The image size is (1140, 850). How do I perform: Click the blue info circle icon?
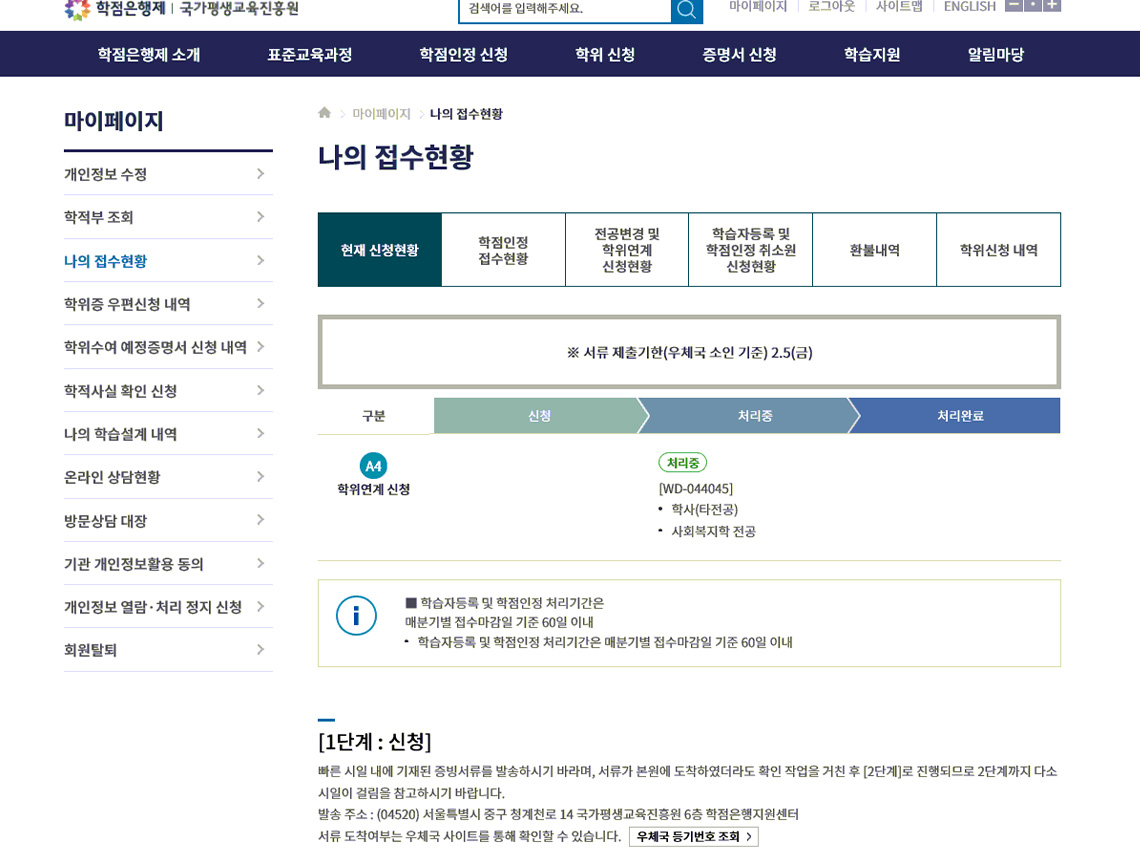click(x=356, y=615)
